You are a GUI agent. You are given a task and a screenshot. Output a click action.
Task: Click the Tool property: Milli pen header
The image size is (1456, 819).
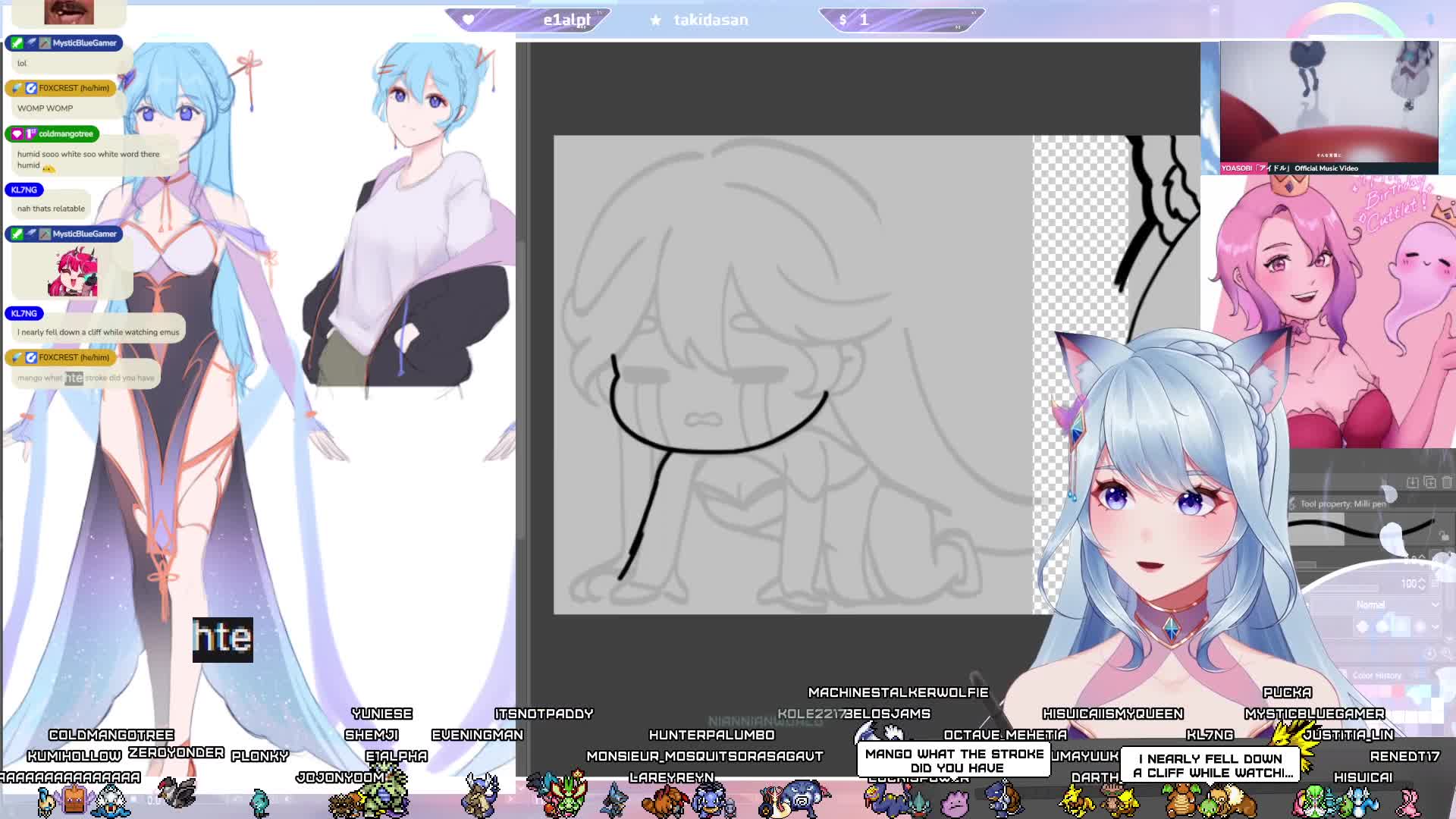point(1342,504)
